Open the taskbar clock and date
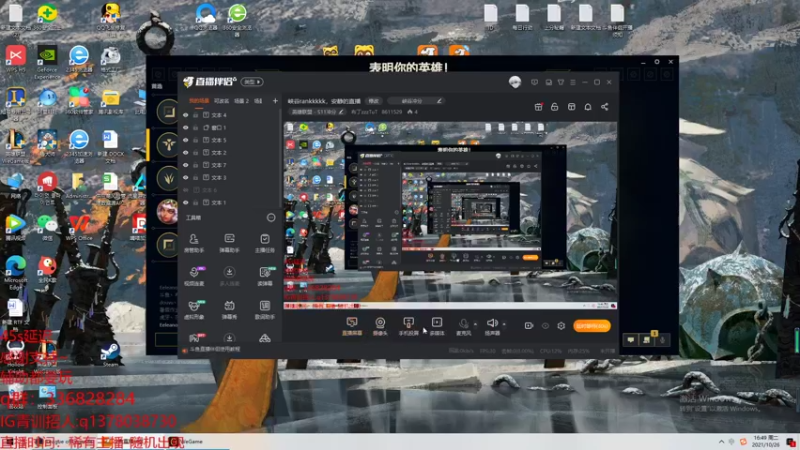Screen dimensions: 800x450 point(767,441)
